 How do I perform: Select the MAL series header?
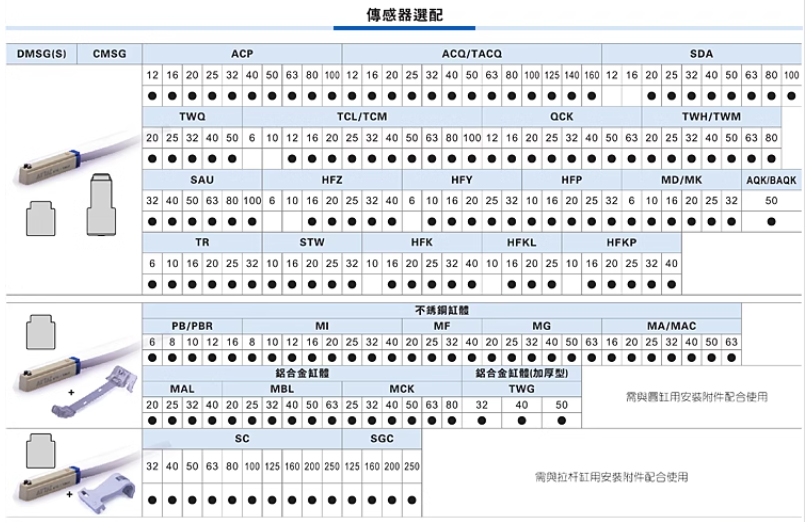point(182,389)
